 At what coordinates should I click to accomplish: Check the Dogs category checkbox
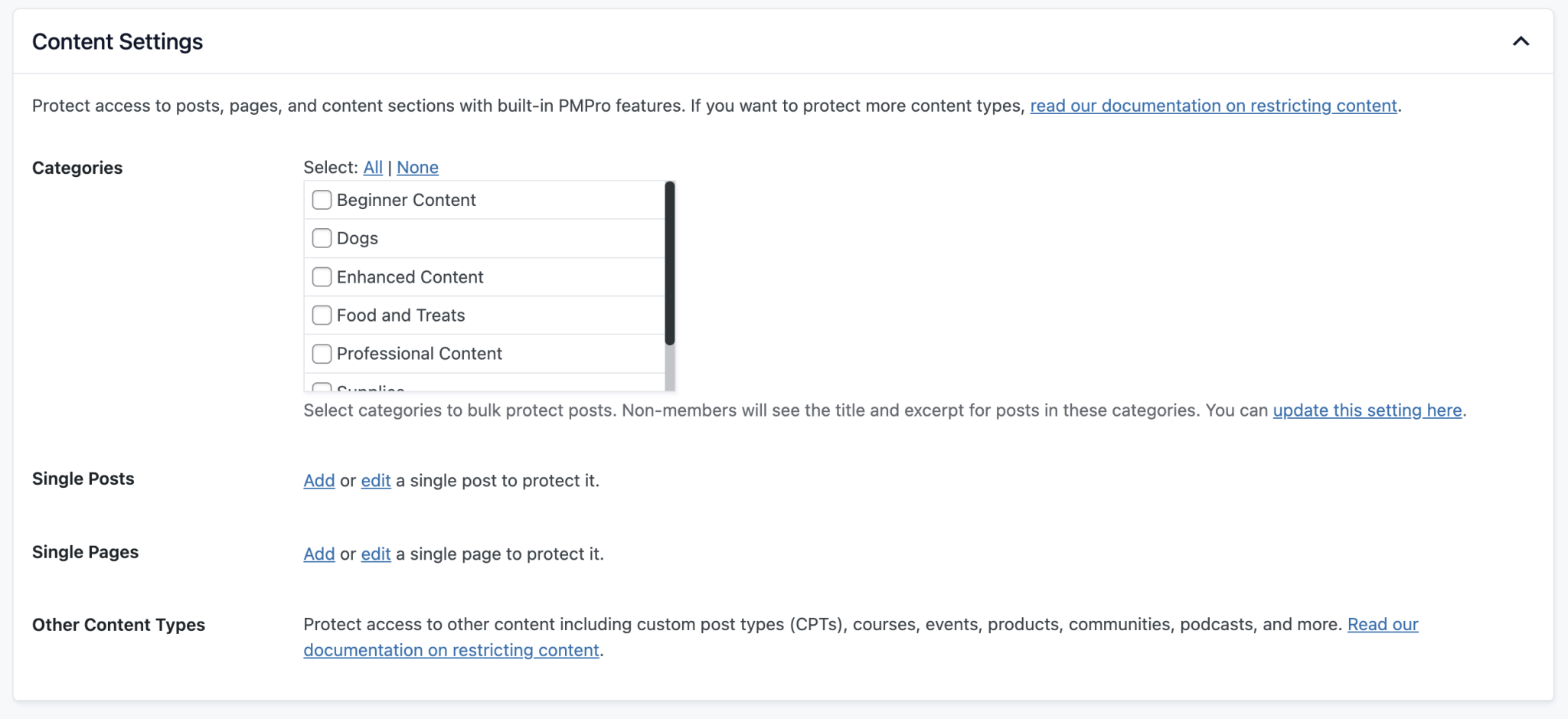coord(322,238)
